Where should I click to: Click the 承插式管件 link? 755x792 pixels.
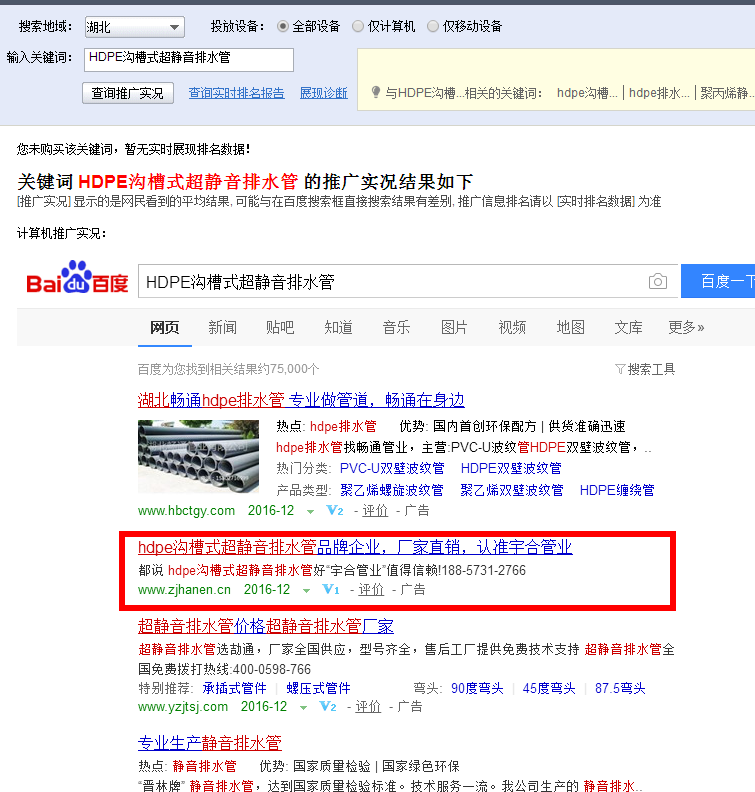pos(234,688)
